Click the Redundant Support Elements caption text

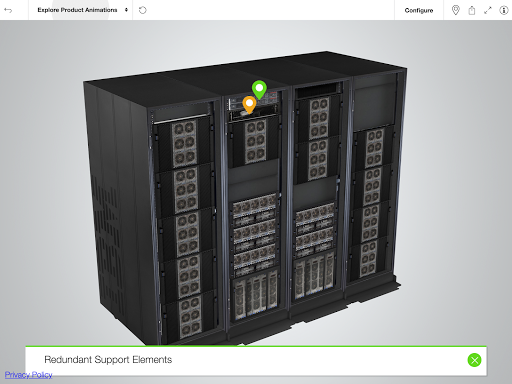click(x=108, y=360)
